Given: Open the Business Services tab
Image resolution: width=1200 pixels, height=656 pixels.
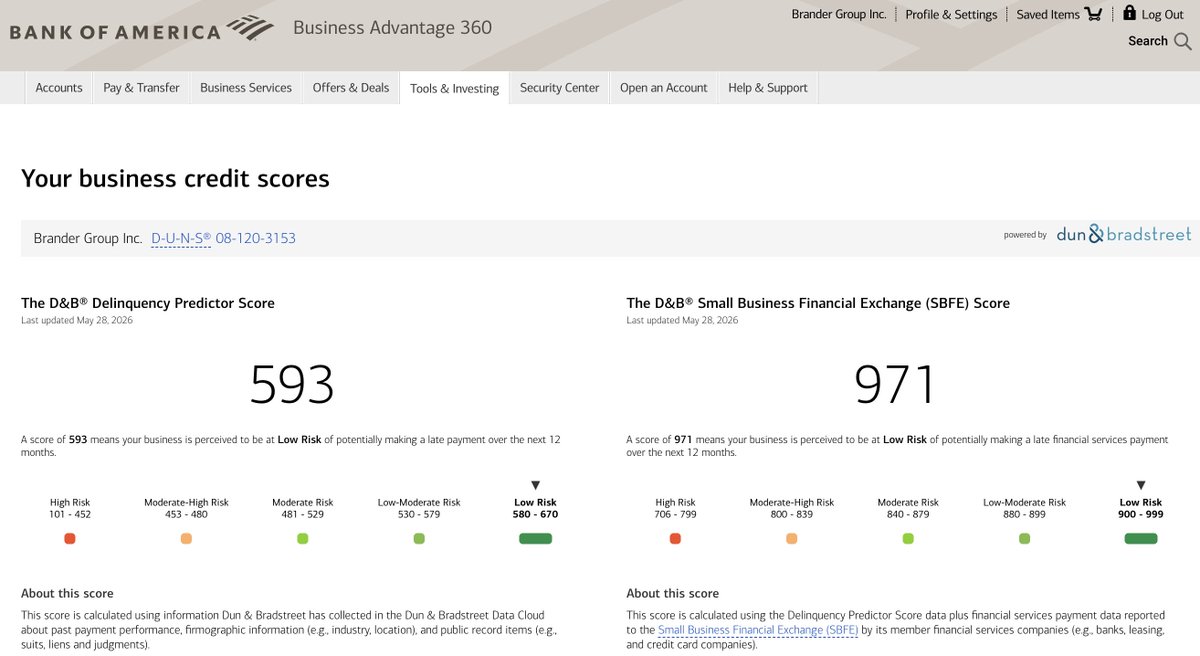Looking at the screenshot, I should pos(246,88).
